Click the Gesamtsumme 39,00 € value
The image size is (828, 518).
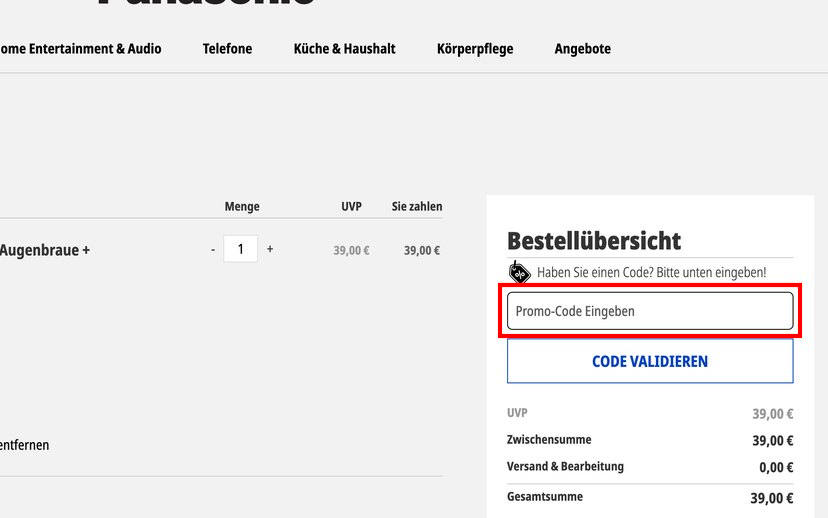coord(771,498)
